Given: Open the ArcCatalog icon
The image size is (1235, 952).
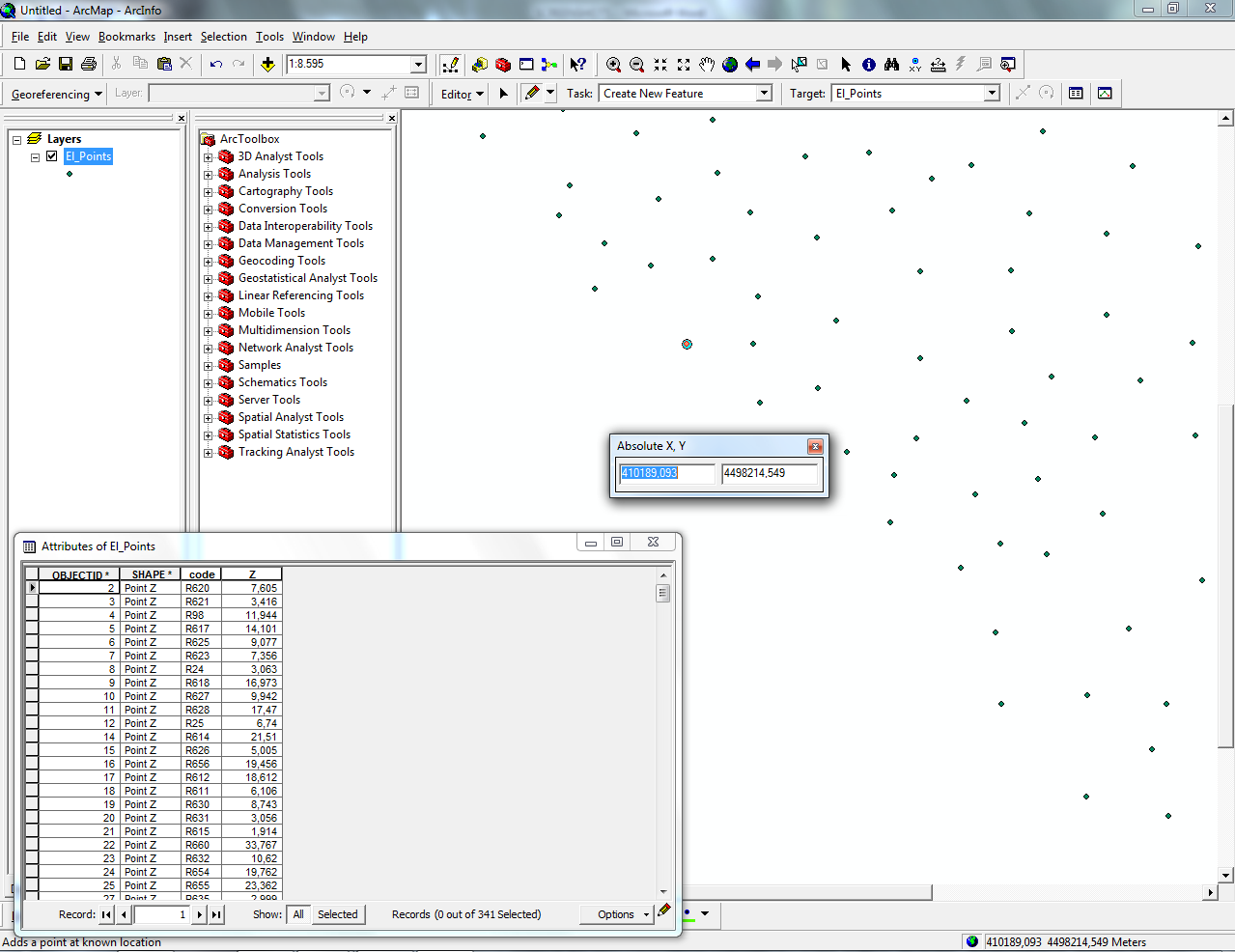Looking at the screenshot, I should [x=480, y=65].
